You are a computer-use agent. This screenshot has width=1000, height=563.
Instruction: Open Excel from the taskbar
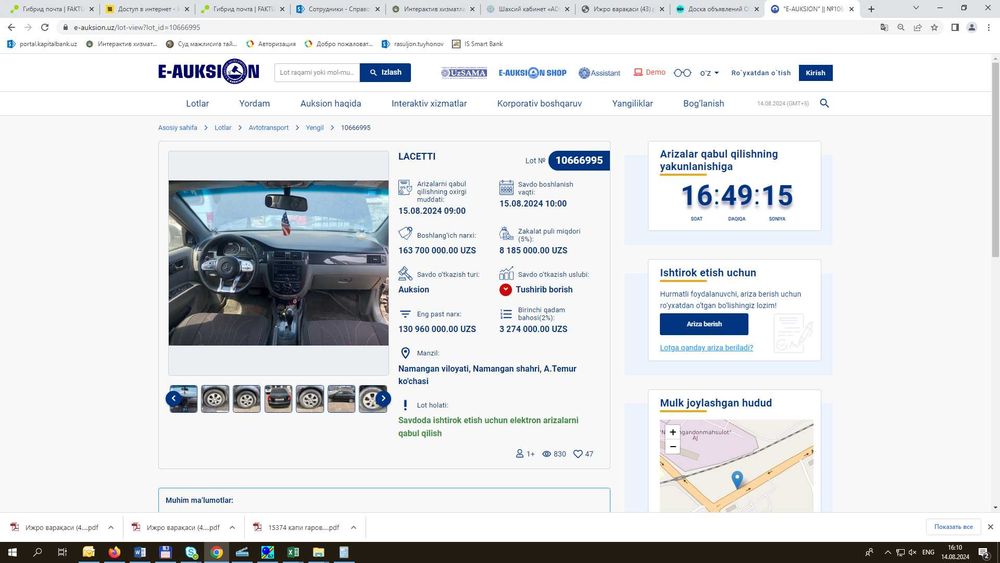tap(293, 552)
